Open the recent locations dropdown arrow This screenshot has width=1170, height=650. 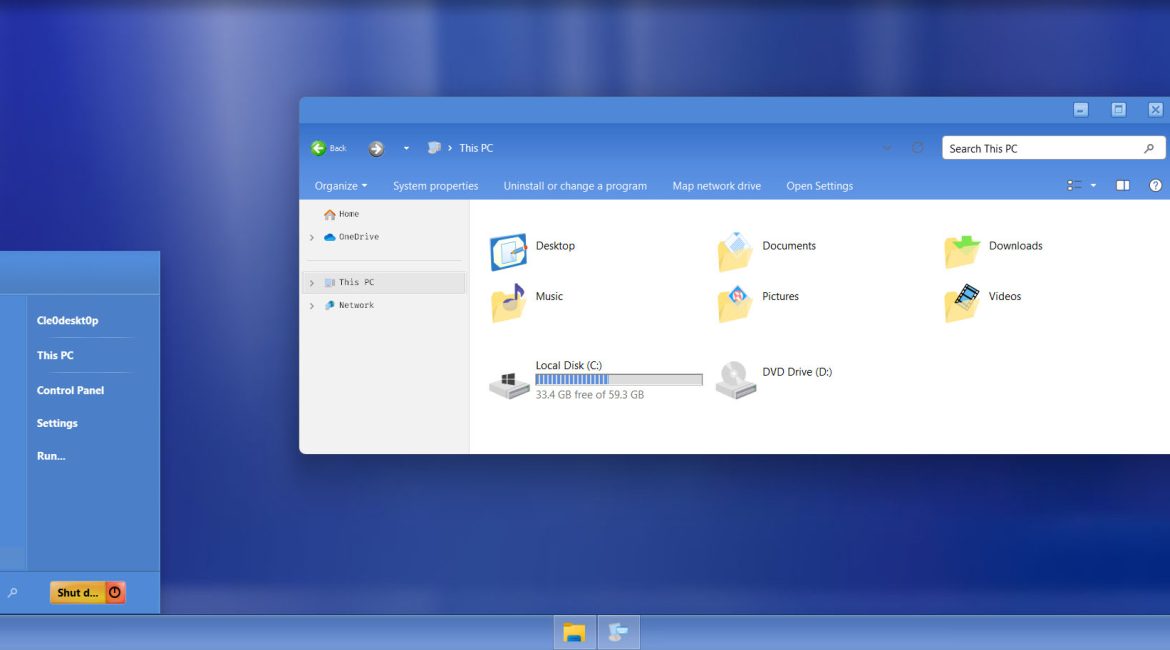tap(406, 148)
